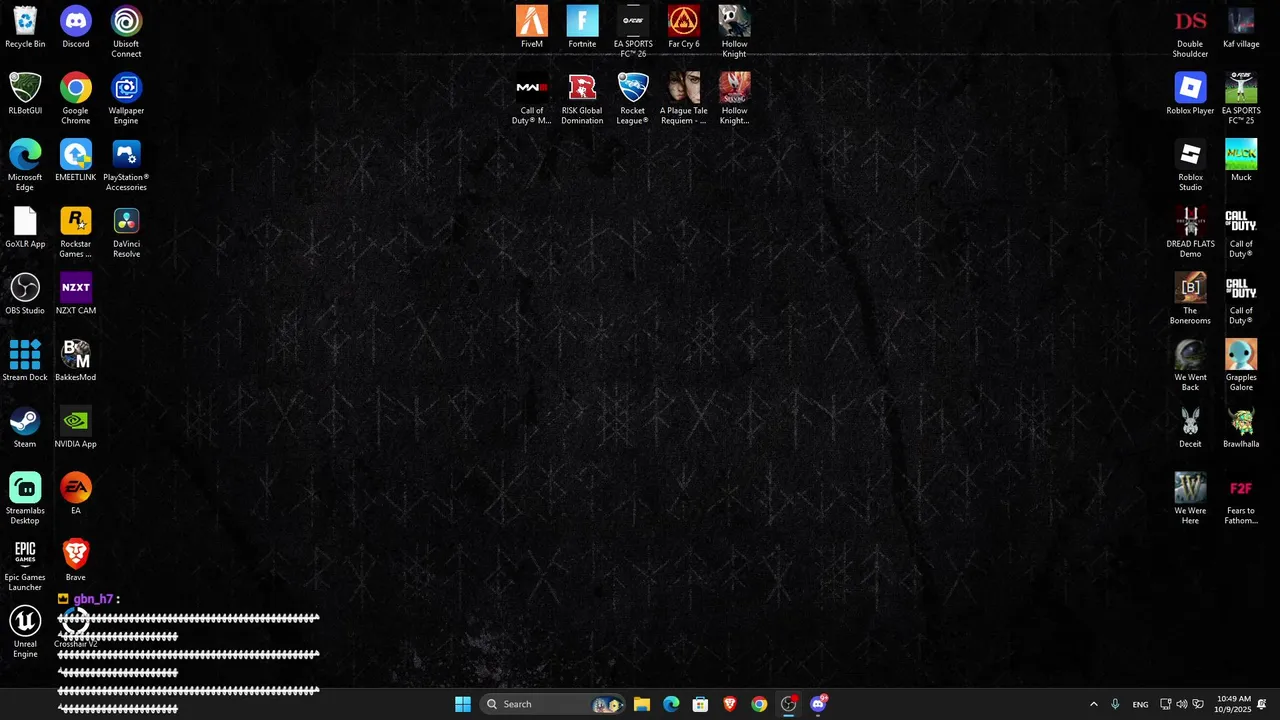This screenshot has width=1280, height=720.
Task: Open the Recycle Bin desktop icon
Action: [25, 27]
